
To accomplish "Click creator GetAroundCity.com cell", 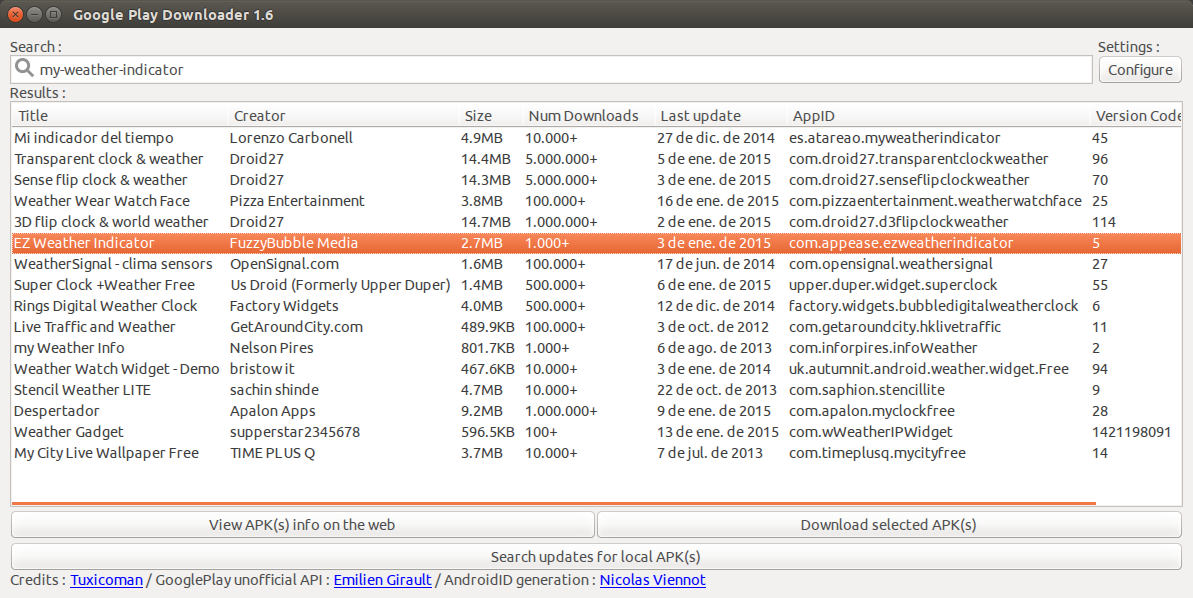I will [x=296, y=327].
